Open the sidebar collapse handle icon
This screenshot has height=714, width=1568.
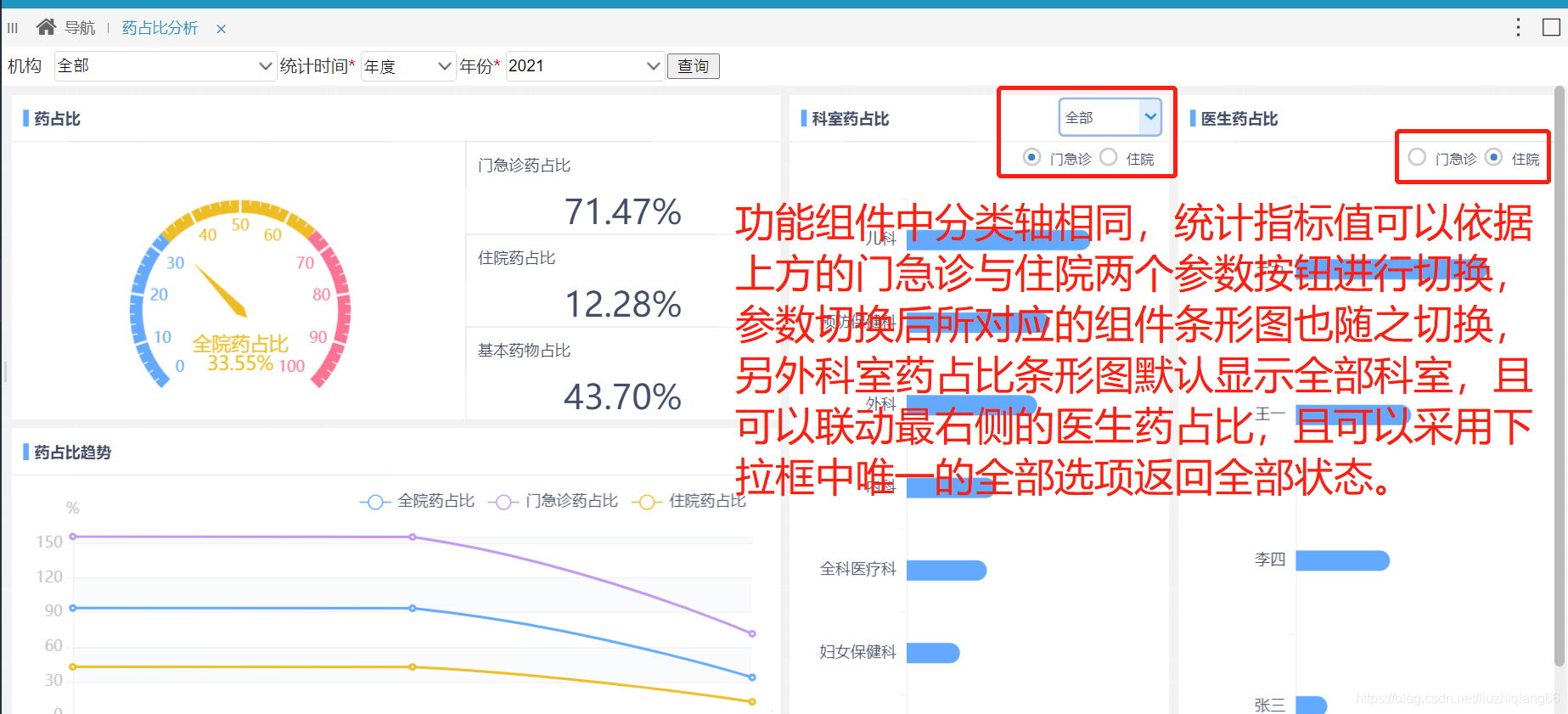point(13,28)
